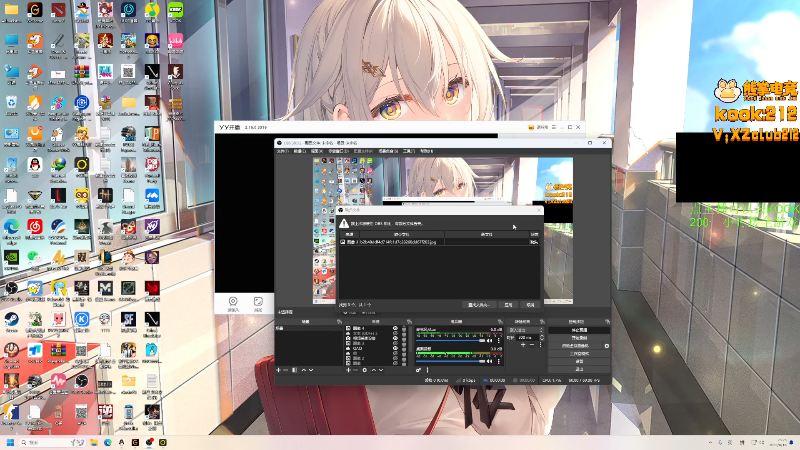
Task: Move scene down in OBS Scenes dock
Action: coord(311,370)
